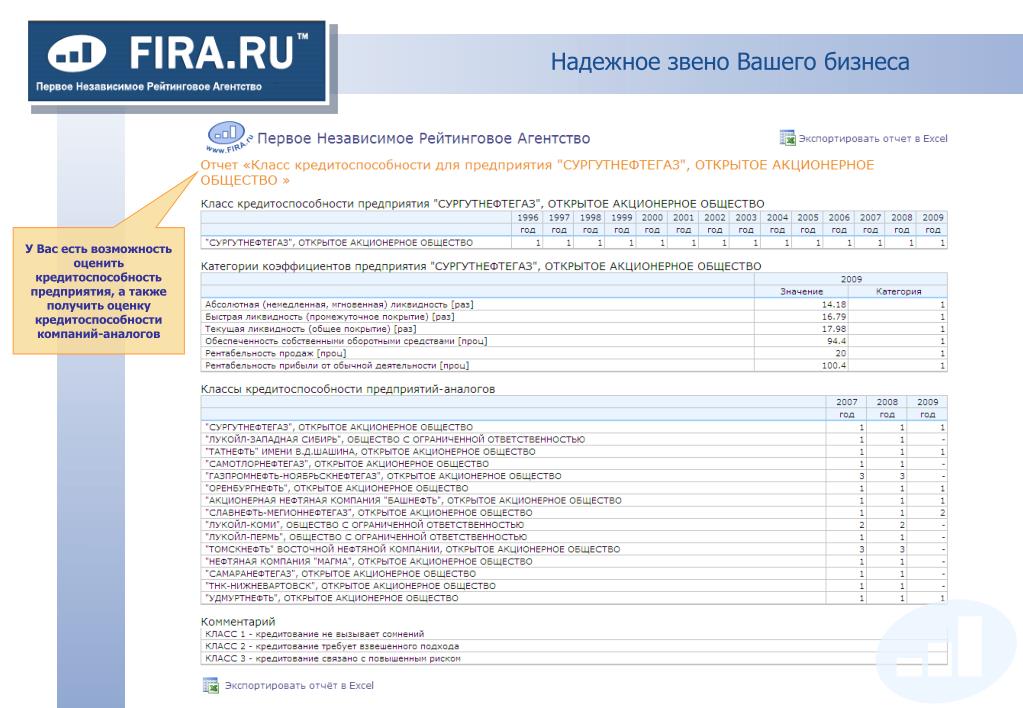Select the "2002 год" column header

[714, 223]
